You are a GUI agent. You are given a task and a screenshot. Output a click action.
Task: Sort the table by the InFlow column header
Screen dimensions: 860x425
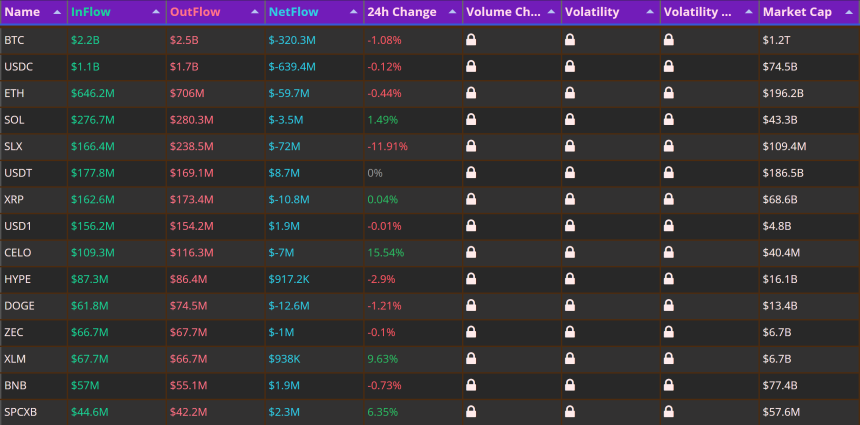coord(90,12)
